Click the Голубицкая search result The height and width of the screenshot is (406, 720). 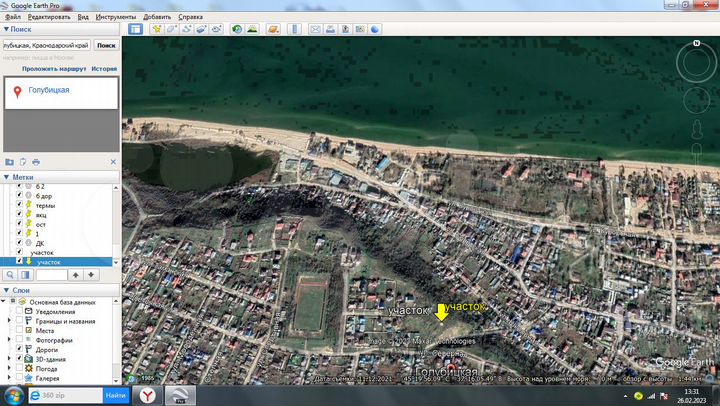pos(48,90)
